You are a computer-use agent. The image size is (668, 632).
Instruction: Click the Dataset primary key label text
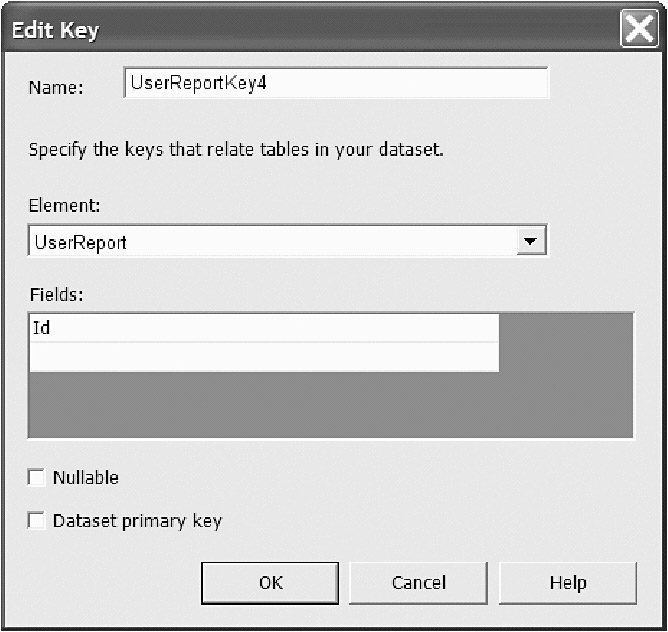point(137,521)
